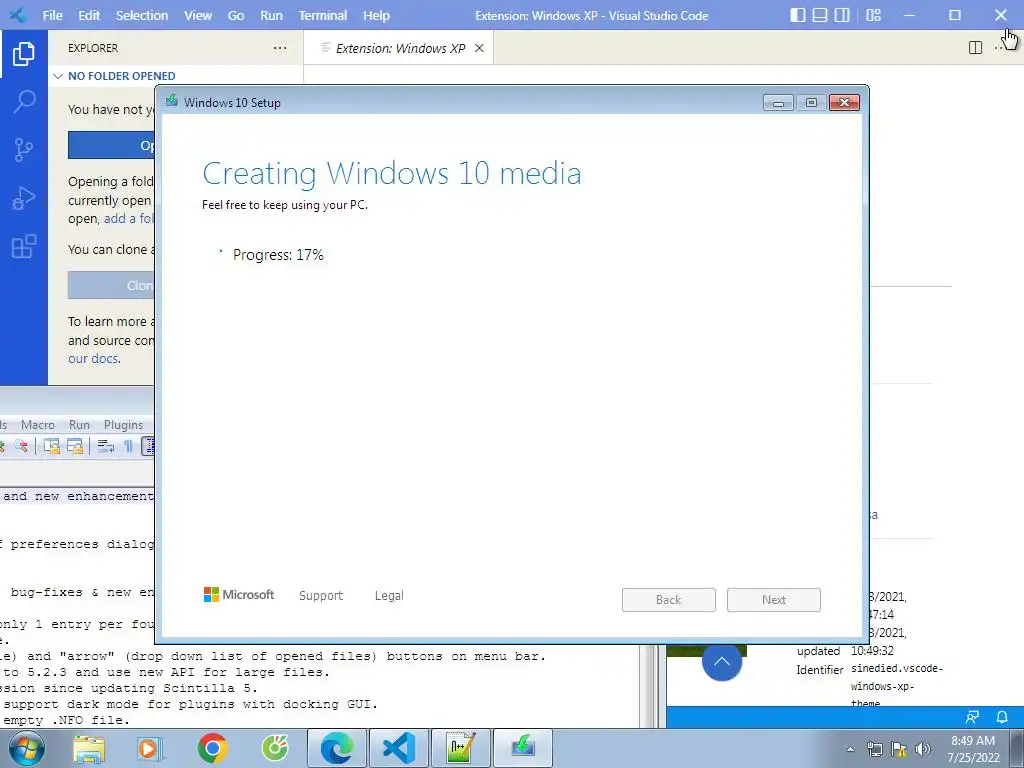
Task: Switch to Notepad++ on the taskbar
Action: (x=460, y=748)
